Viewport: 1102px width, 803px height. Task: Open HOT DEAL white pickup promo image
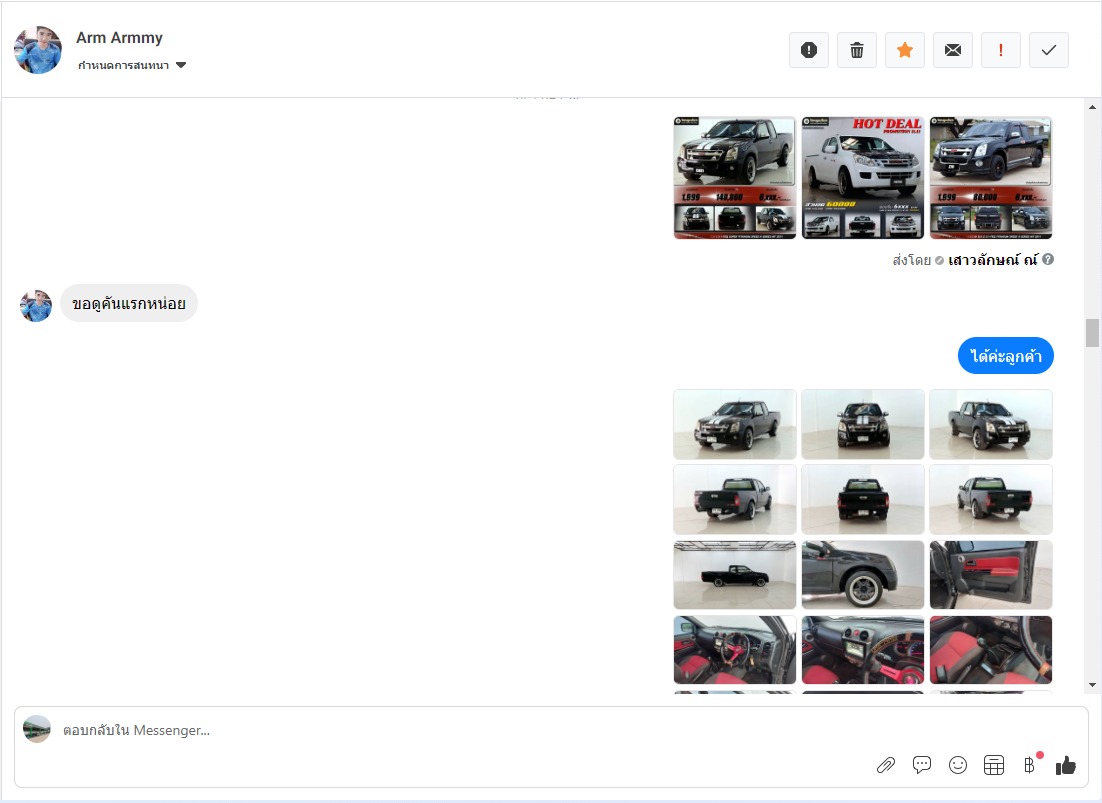(x=863, y=178)
